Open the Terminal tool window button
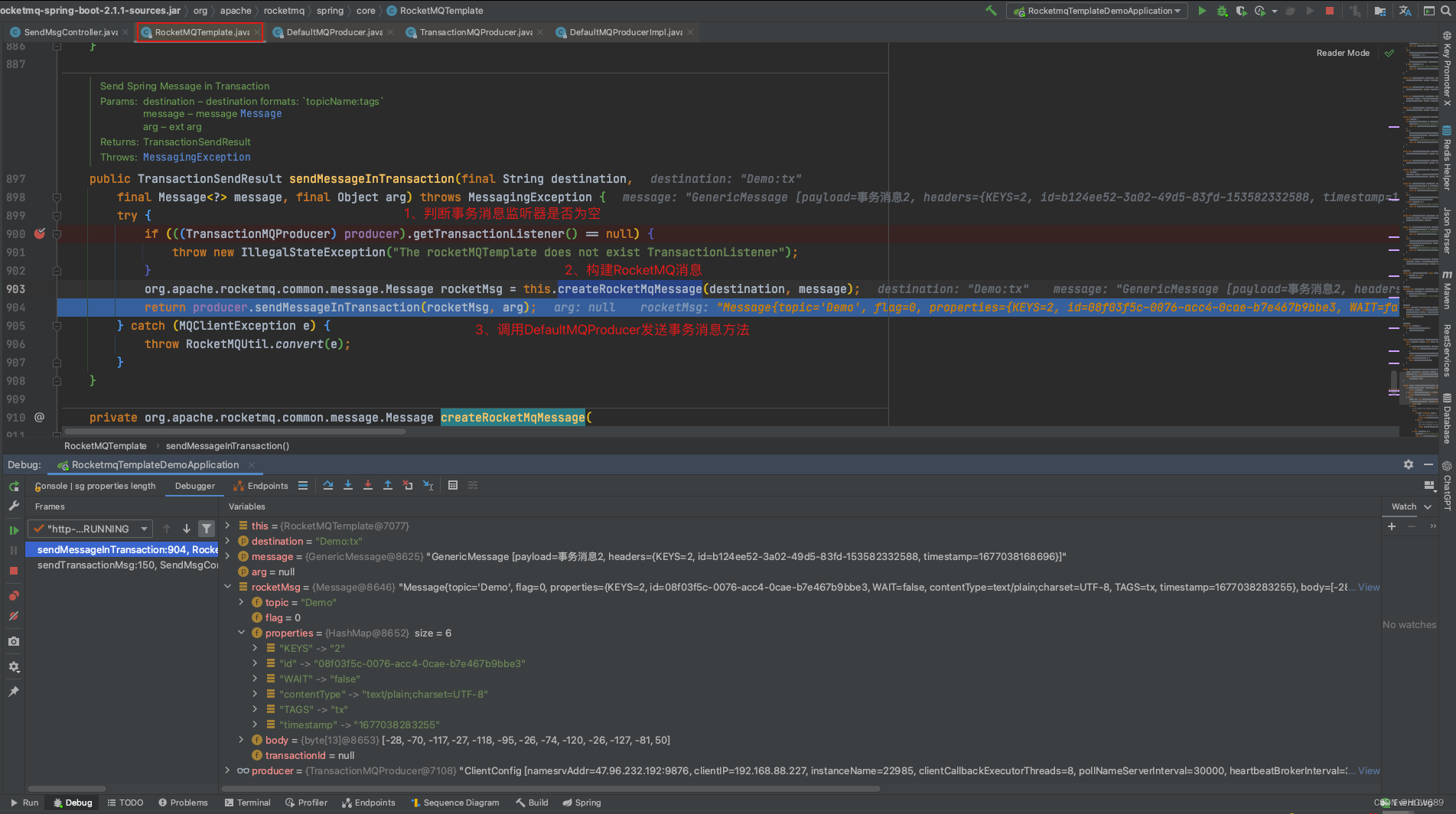 coord(247,803)
